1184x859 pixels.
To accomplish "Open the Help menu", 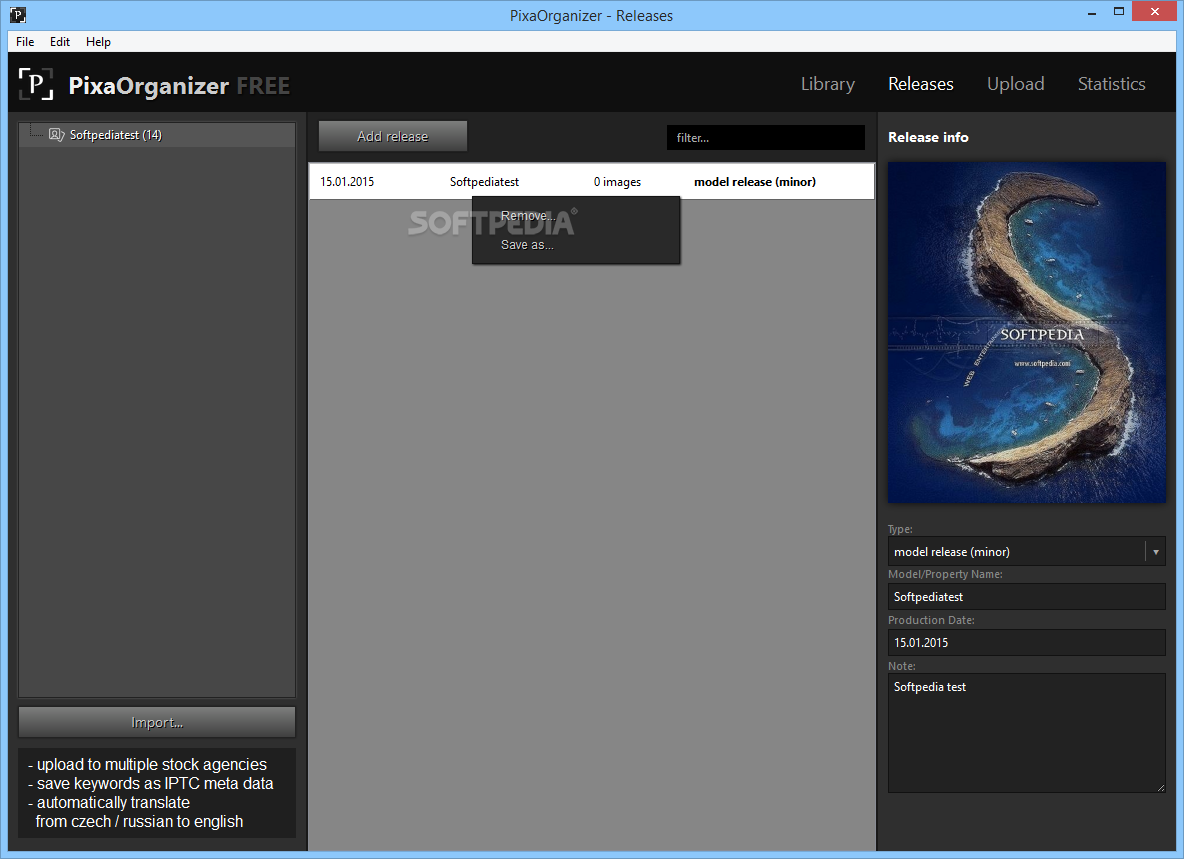I will pos(98,42).
